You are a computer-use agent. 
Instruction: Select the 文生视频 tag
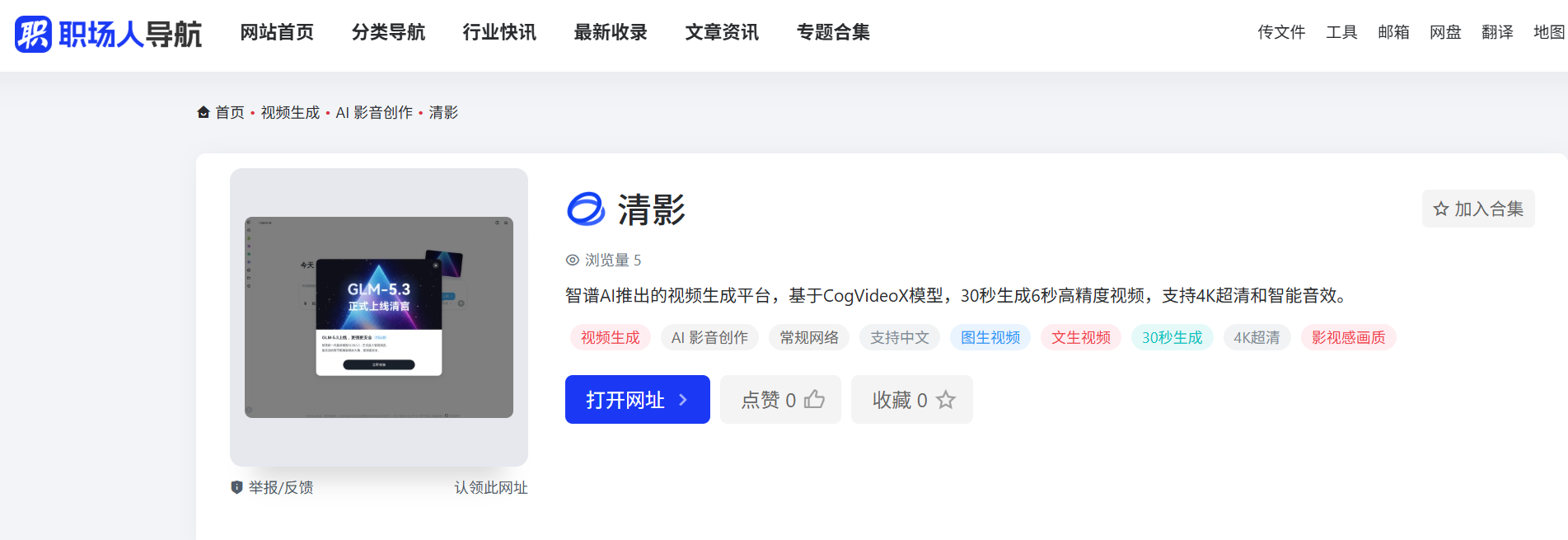[x=1081, y=337]
